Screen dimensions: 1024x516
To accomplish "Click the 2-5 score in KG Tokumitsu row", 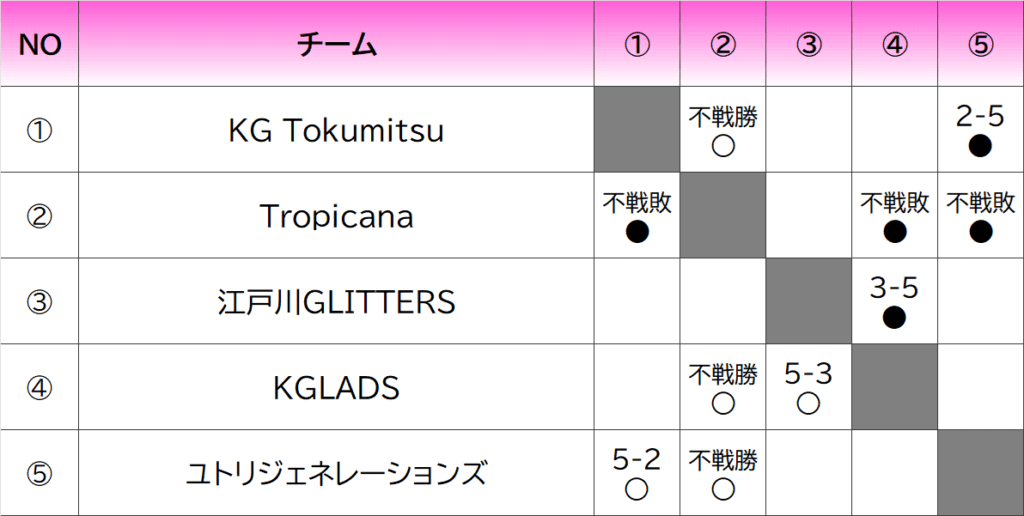I will (980, 117).
